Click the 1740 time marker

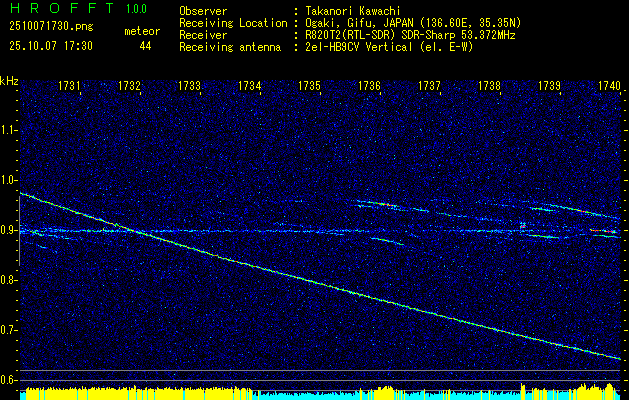[609, 85]
